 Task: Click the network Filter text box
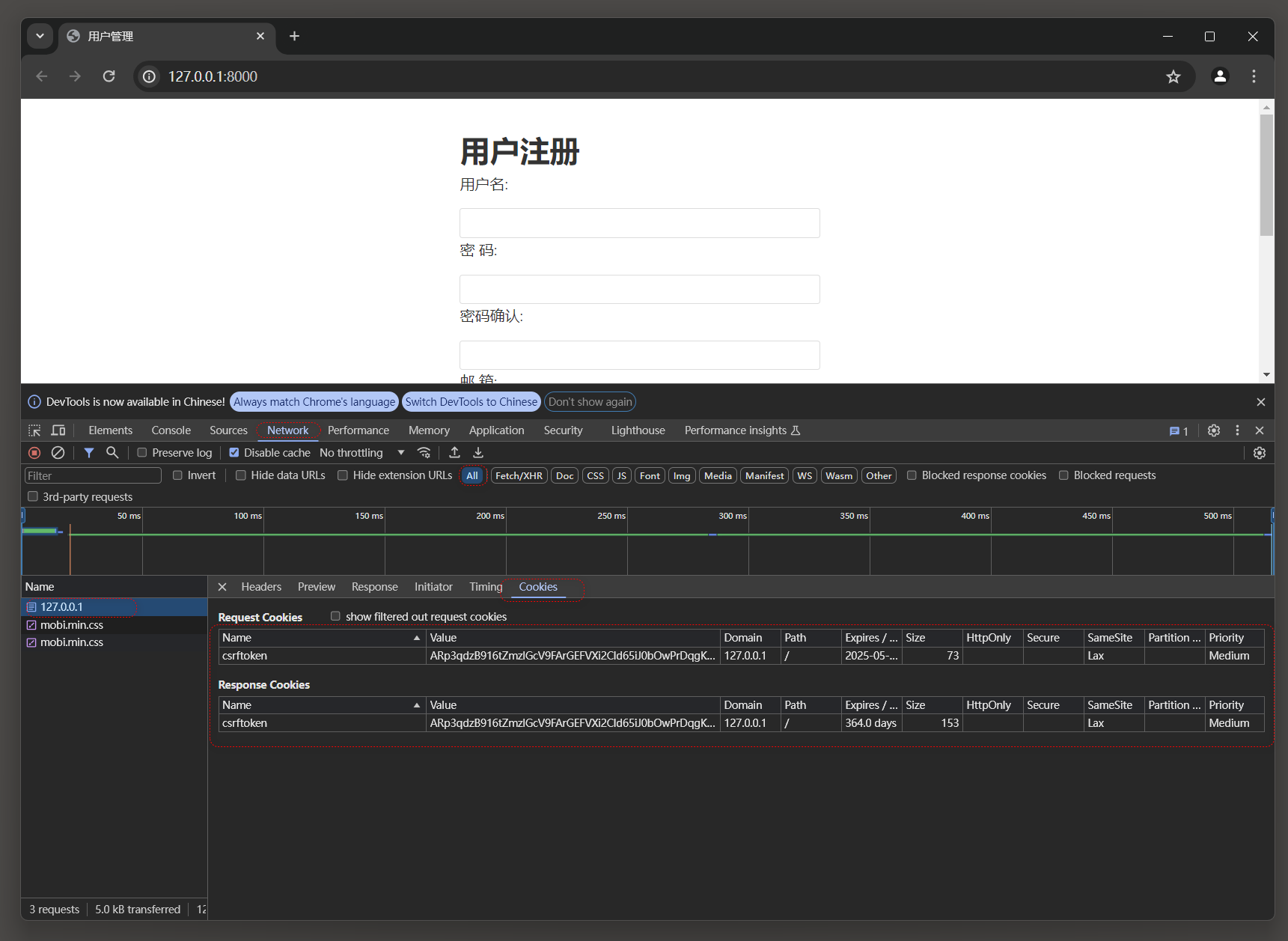[x=93, y=475]
